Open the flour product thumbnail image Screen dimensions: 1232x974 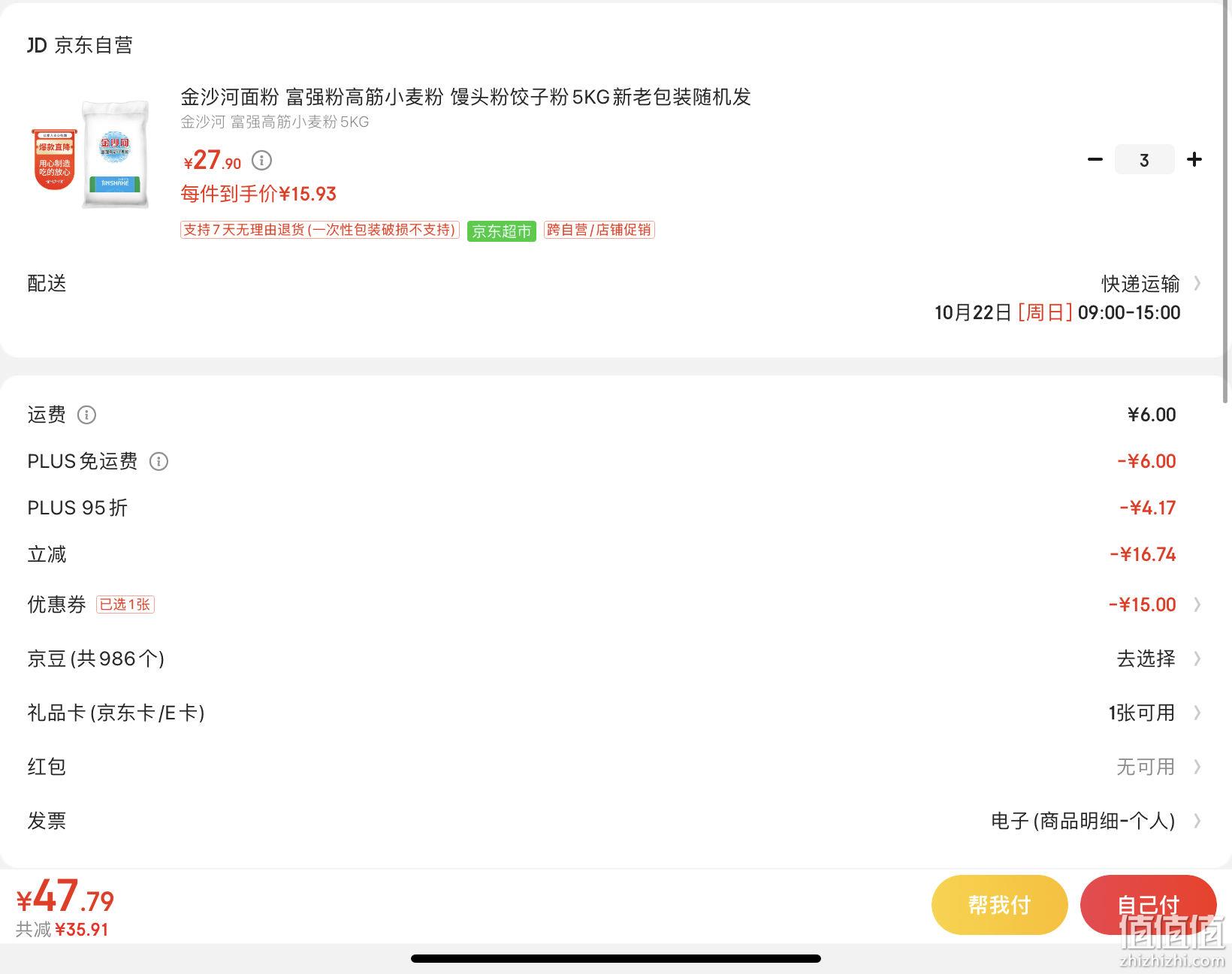tap(90, 155)
